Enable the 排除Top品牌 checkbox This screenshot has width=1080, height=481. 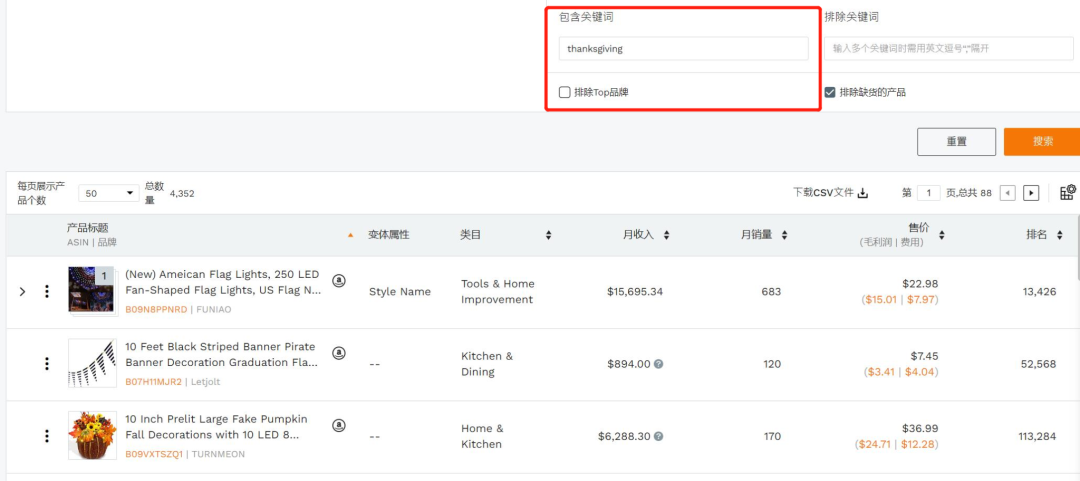click(565, 92)
